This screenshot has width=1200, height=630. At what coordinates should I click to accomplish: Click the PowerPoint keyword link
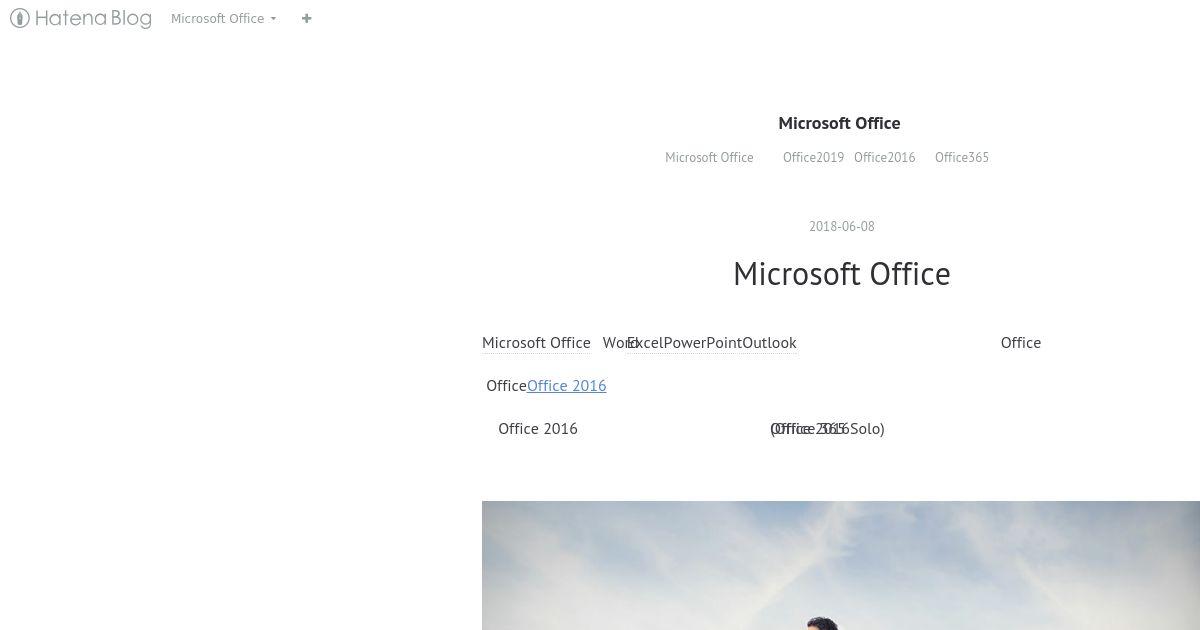[703, 342]
